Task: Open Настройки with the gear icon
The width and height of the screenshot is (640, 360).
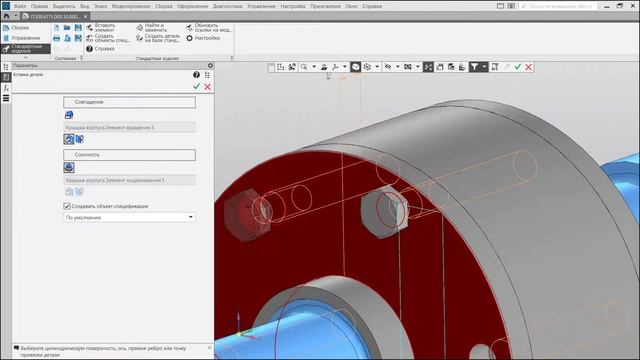Action: (x=203, y=38)
